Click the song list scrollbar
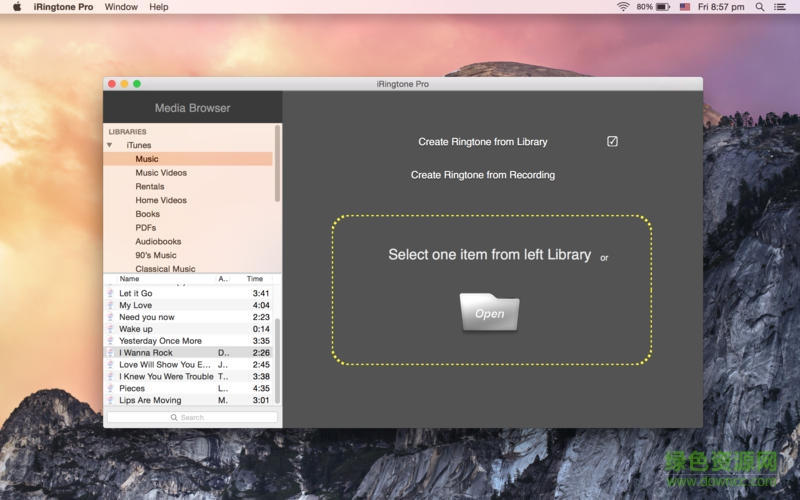 (x=278, y=361)
